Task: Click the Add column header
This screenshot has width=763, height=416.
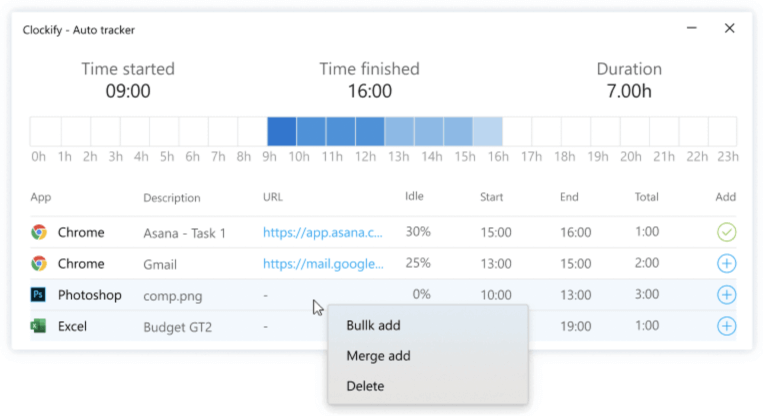Action: (x=726, y=197)
